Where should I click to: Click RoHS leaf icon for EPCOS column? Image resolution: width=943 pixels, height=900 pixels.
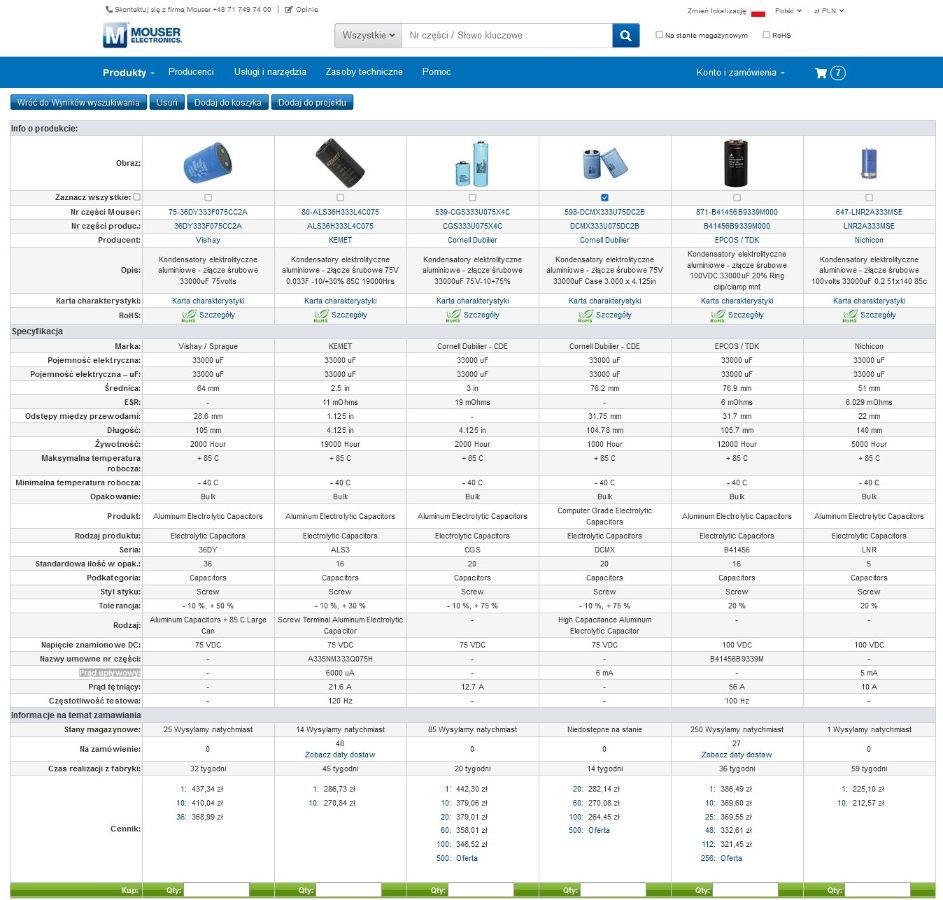717,315
